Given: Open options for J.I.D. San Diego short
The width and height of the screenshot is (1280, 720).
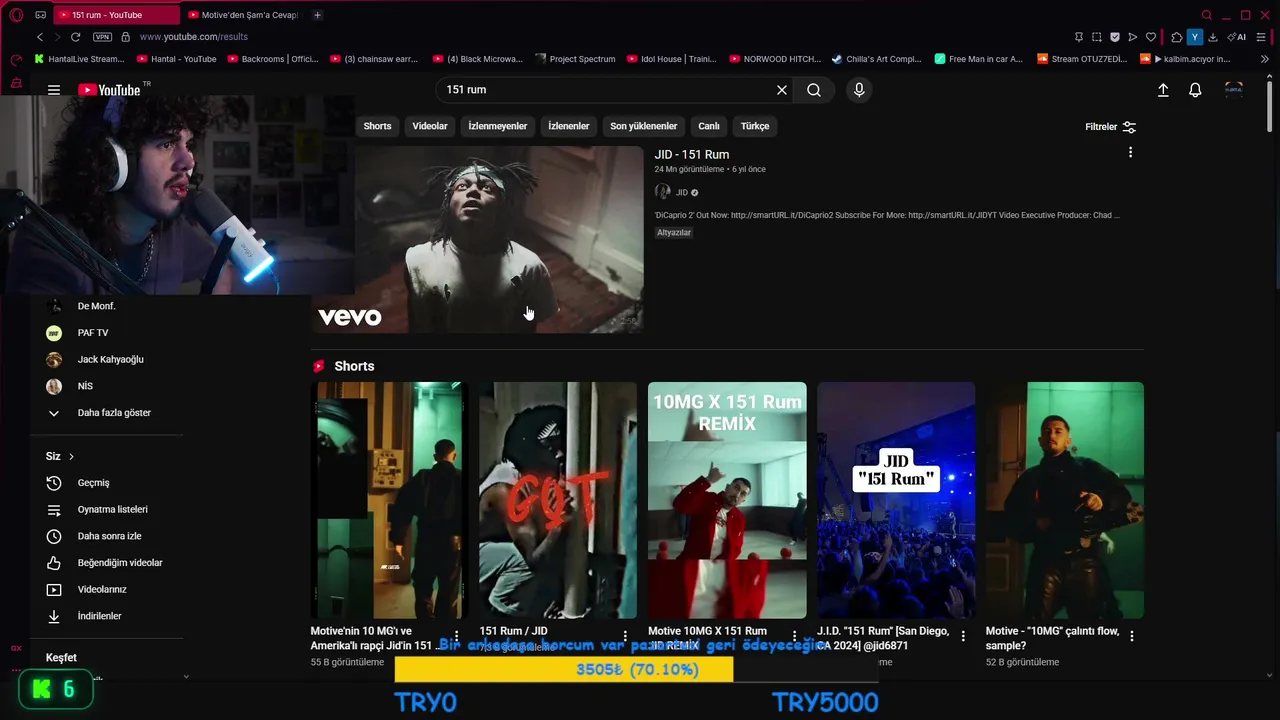Looking at the screenshot, I should 963,636.
